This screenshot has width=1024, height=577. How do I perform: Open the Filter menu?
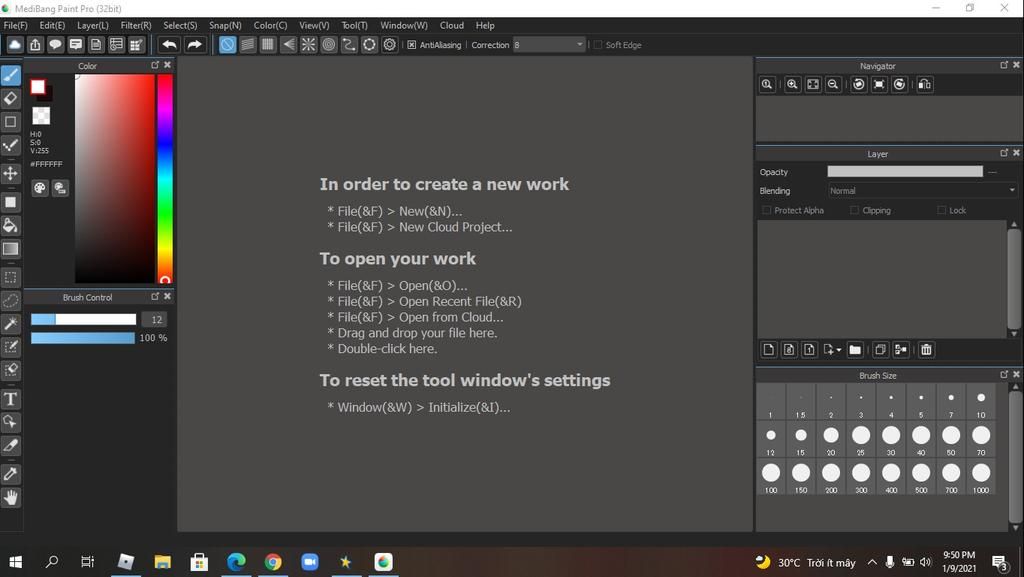pyautogui.click(x=136, y=25)
